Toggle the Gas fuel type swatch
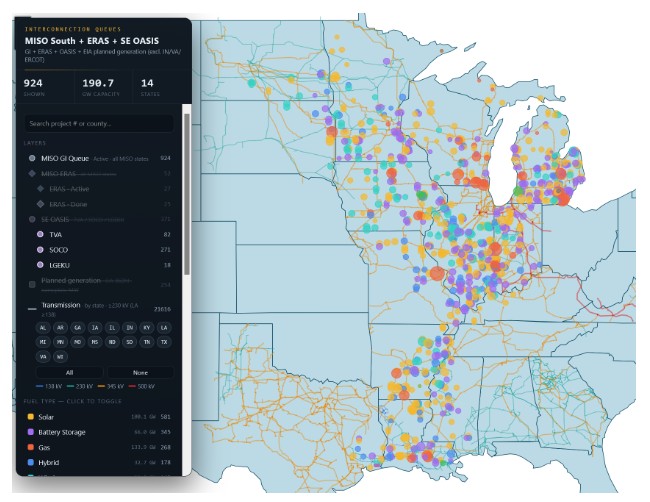This screenshot has height=502, width=650. coord(31,447)
